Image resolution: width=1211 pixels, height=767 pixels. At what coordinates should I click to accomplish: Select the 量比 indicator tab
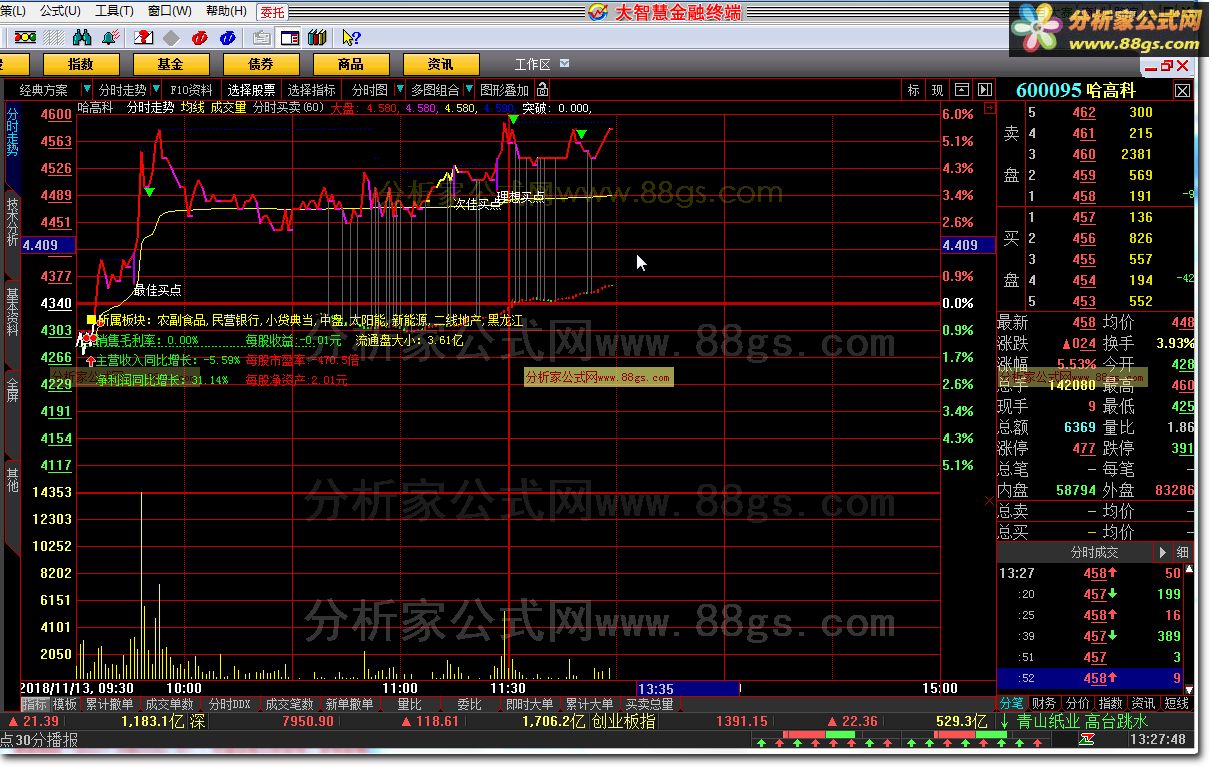410,704
